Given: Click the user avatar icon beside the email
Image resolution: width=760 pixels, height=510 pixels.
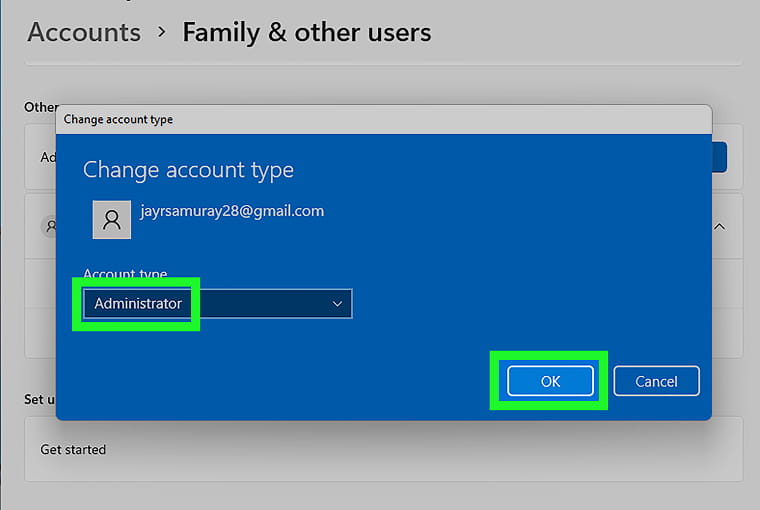Looking at the screenshot, I should tap(111, 219).
